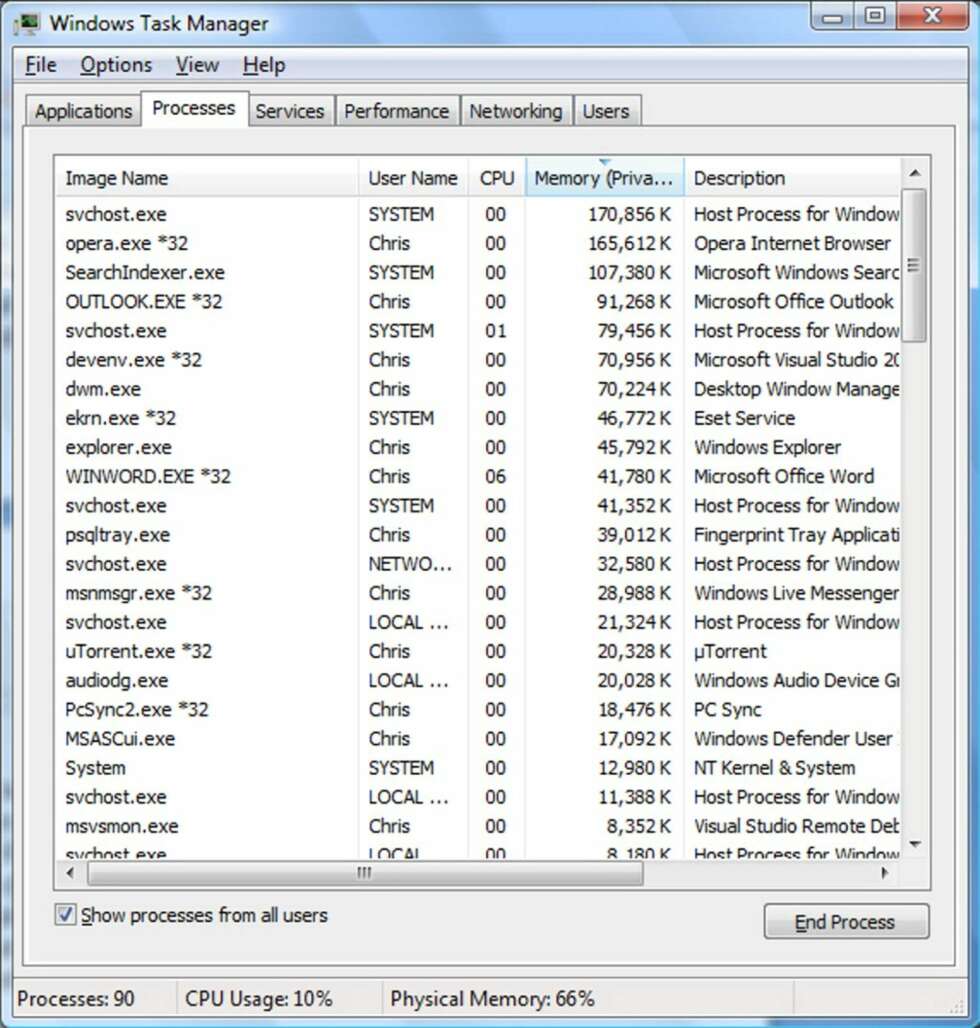Select the msvsmon.exe process

pyautogui.click(x=477, y=827)
